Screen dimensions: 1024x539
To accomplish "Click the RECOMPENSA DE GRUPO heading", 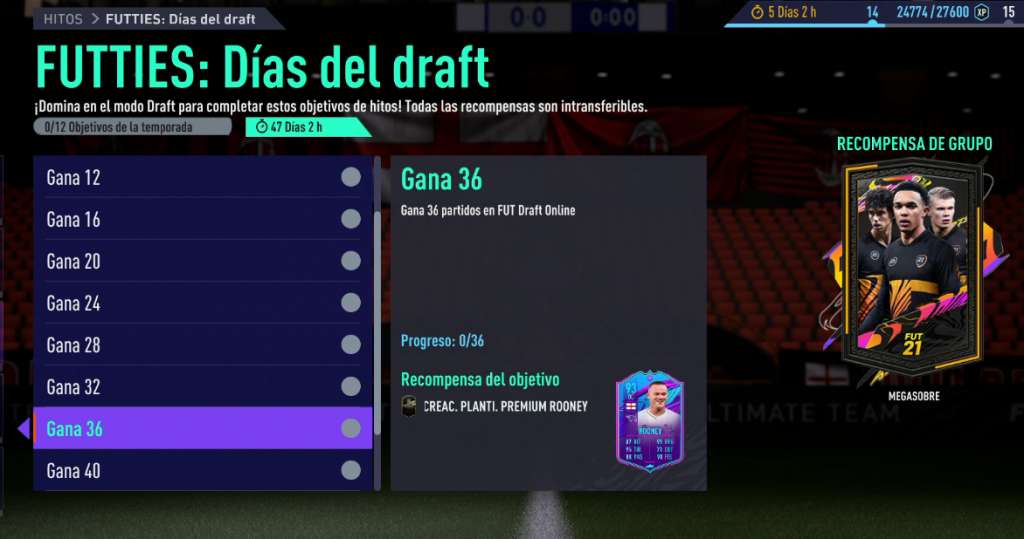I will (x=914, y=144).
